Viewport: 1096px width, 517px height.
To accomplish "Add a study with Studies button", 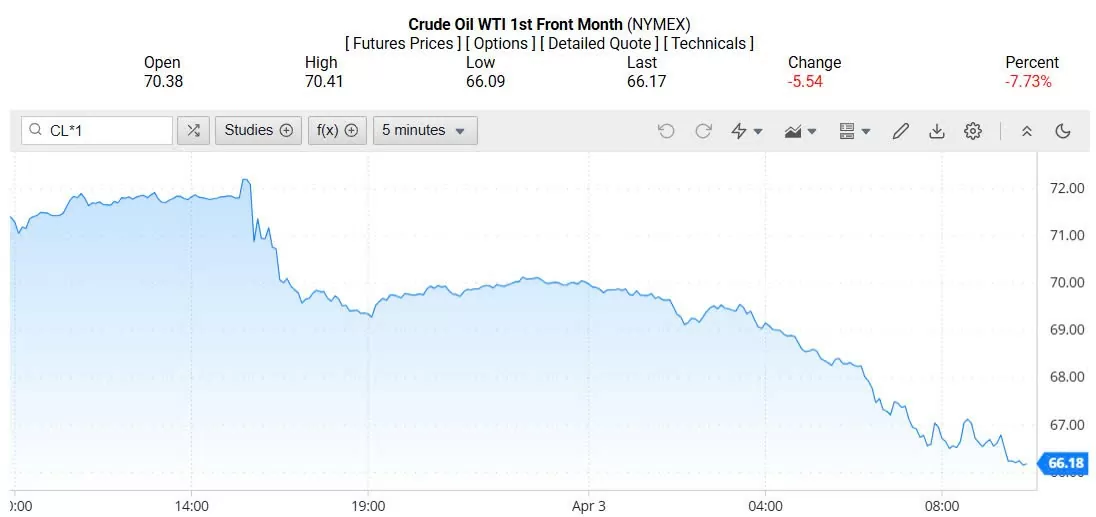I will pyautogui.click(x=258, y=131).
